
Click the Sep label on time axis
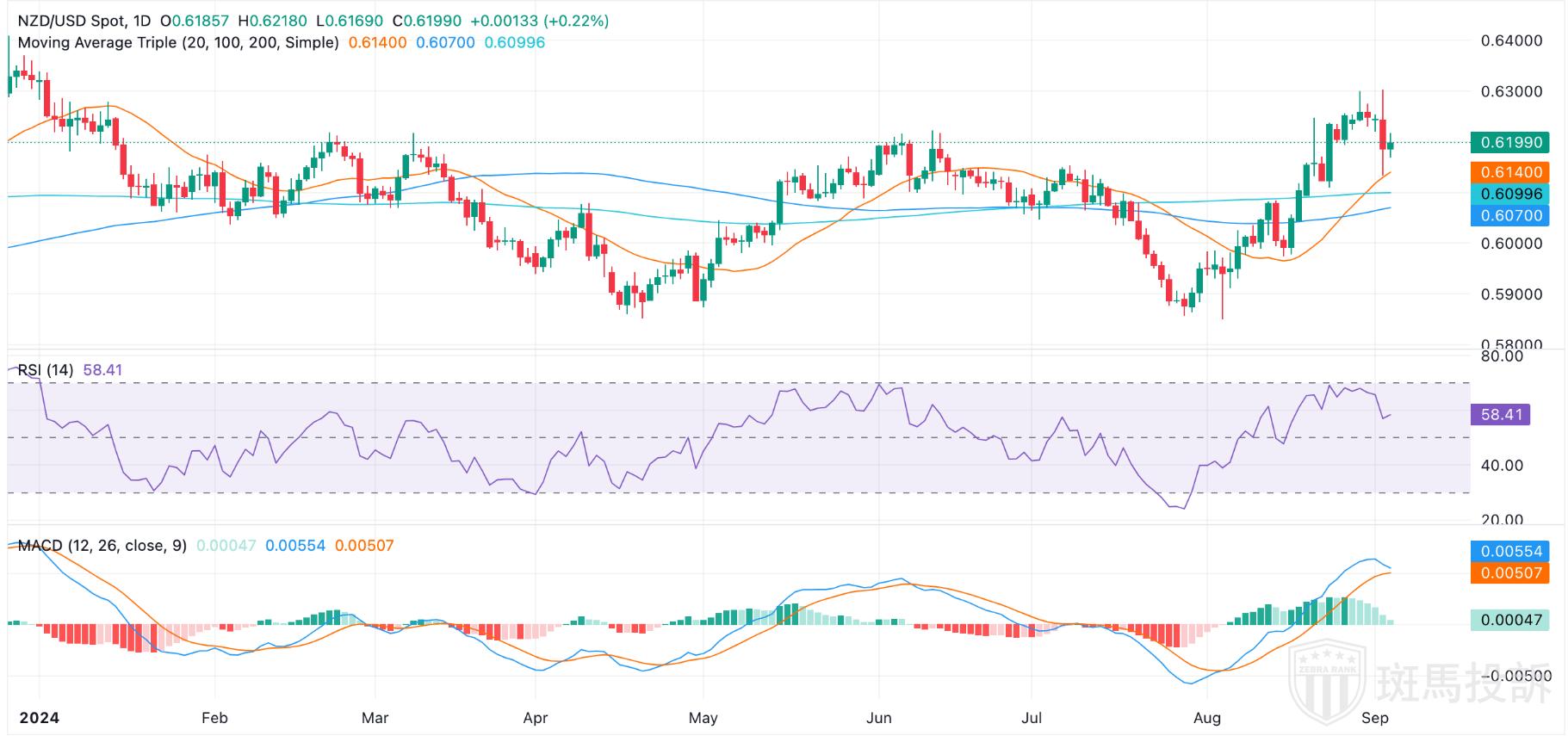point(1375,718)
